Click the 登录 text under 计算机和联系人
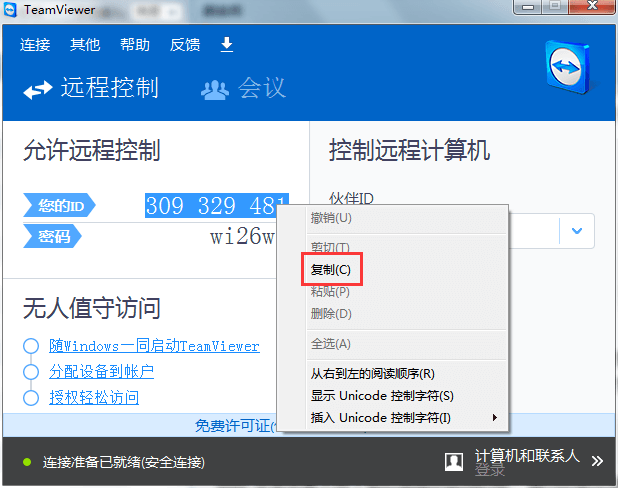Image resolution: width=618 pixels, height=488 pixels. [x=490, y=470]
